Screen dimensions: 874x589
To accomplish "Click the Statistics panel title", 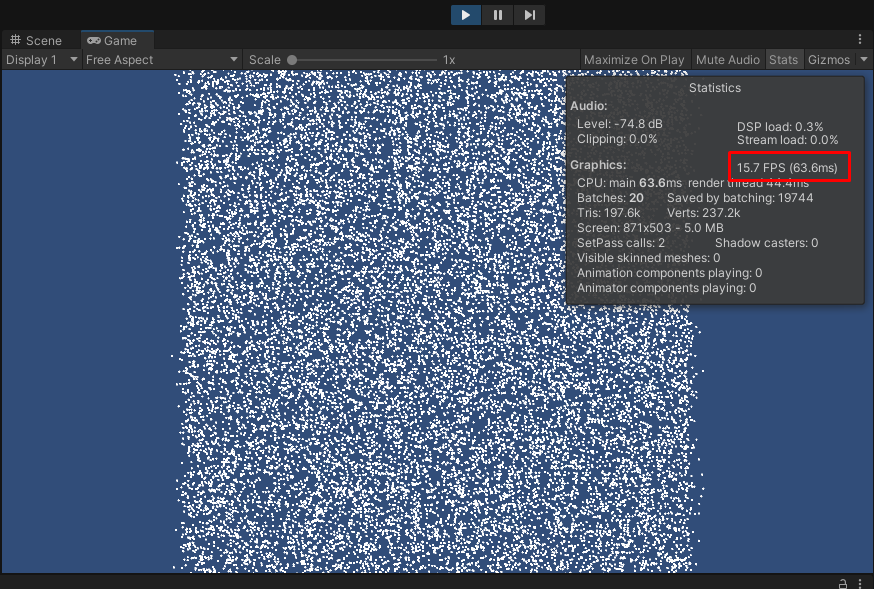I will tap(715, 88).
